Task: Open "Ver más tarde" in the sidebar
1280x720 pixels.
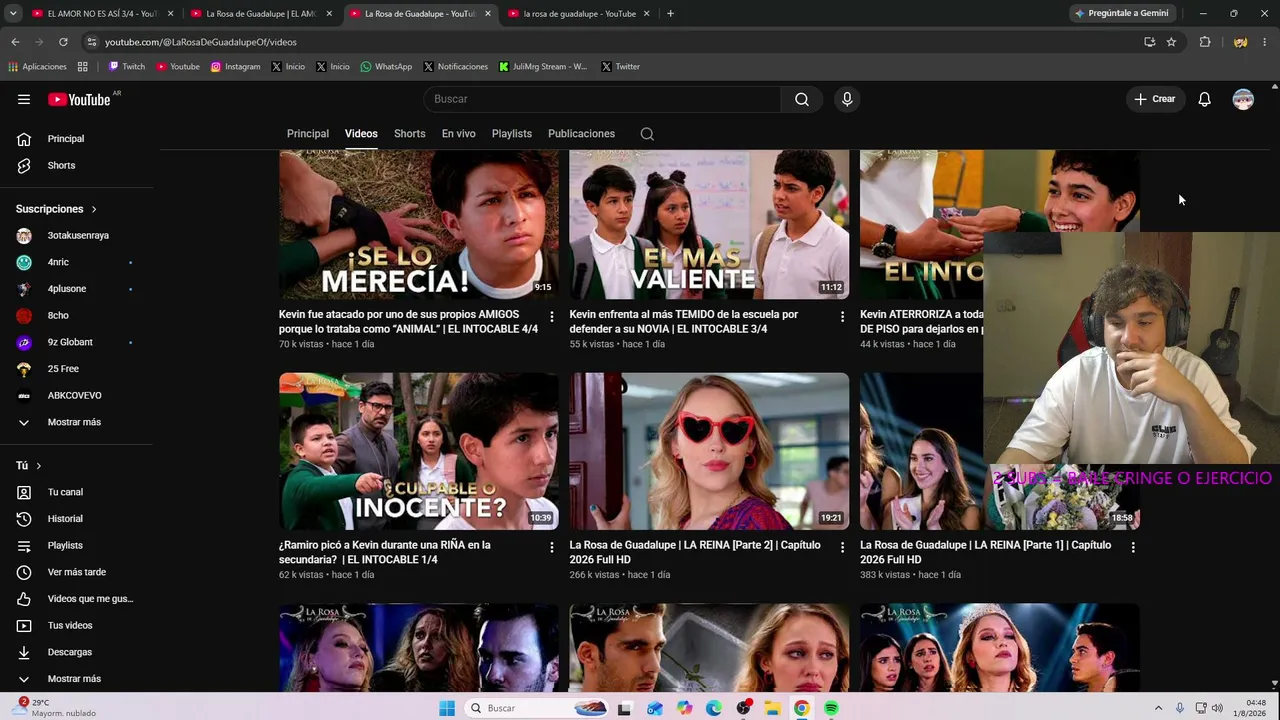Action: 76,572
